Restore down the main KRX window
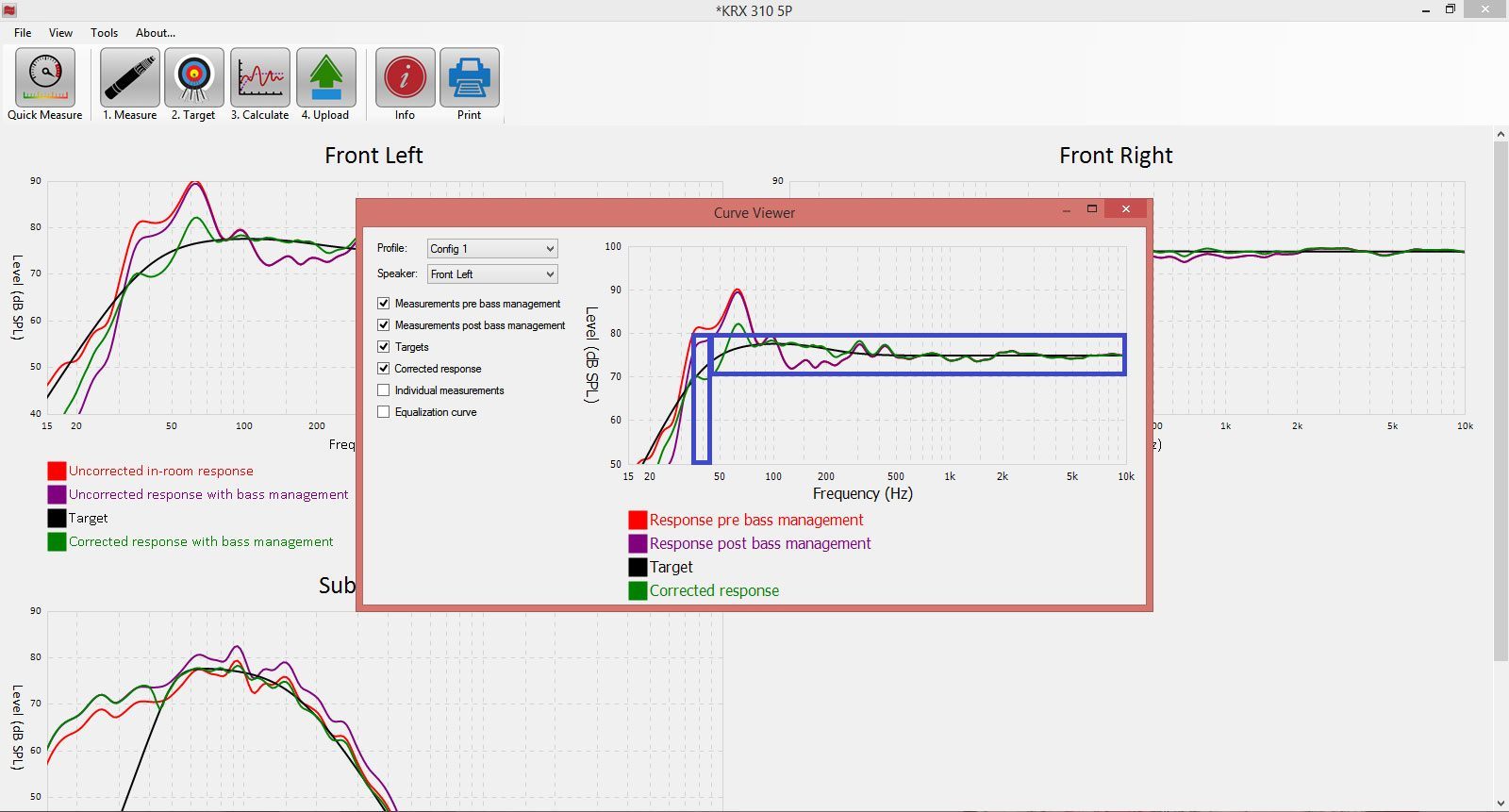Viewport: 1509px width, 812px height. (x=1451, y=9)
